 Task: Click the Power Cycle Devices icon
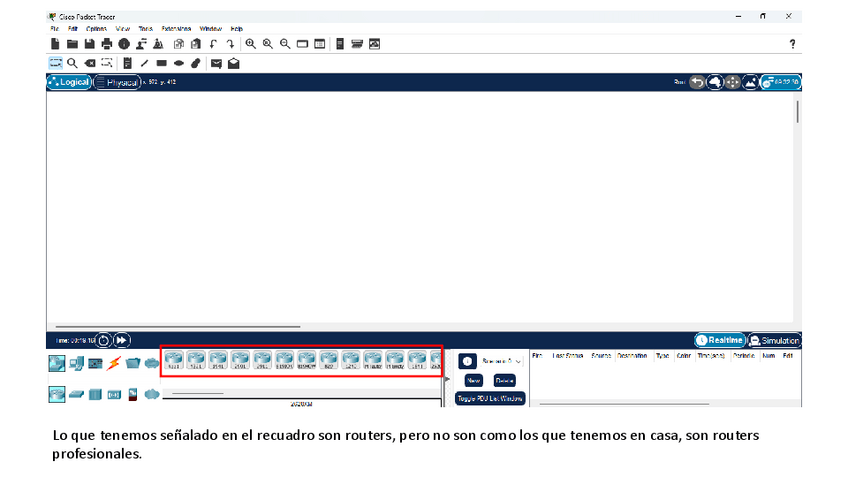tap(103, 341)
